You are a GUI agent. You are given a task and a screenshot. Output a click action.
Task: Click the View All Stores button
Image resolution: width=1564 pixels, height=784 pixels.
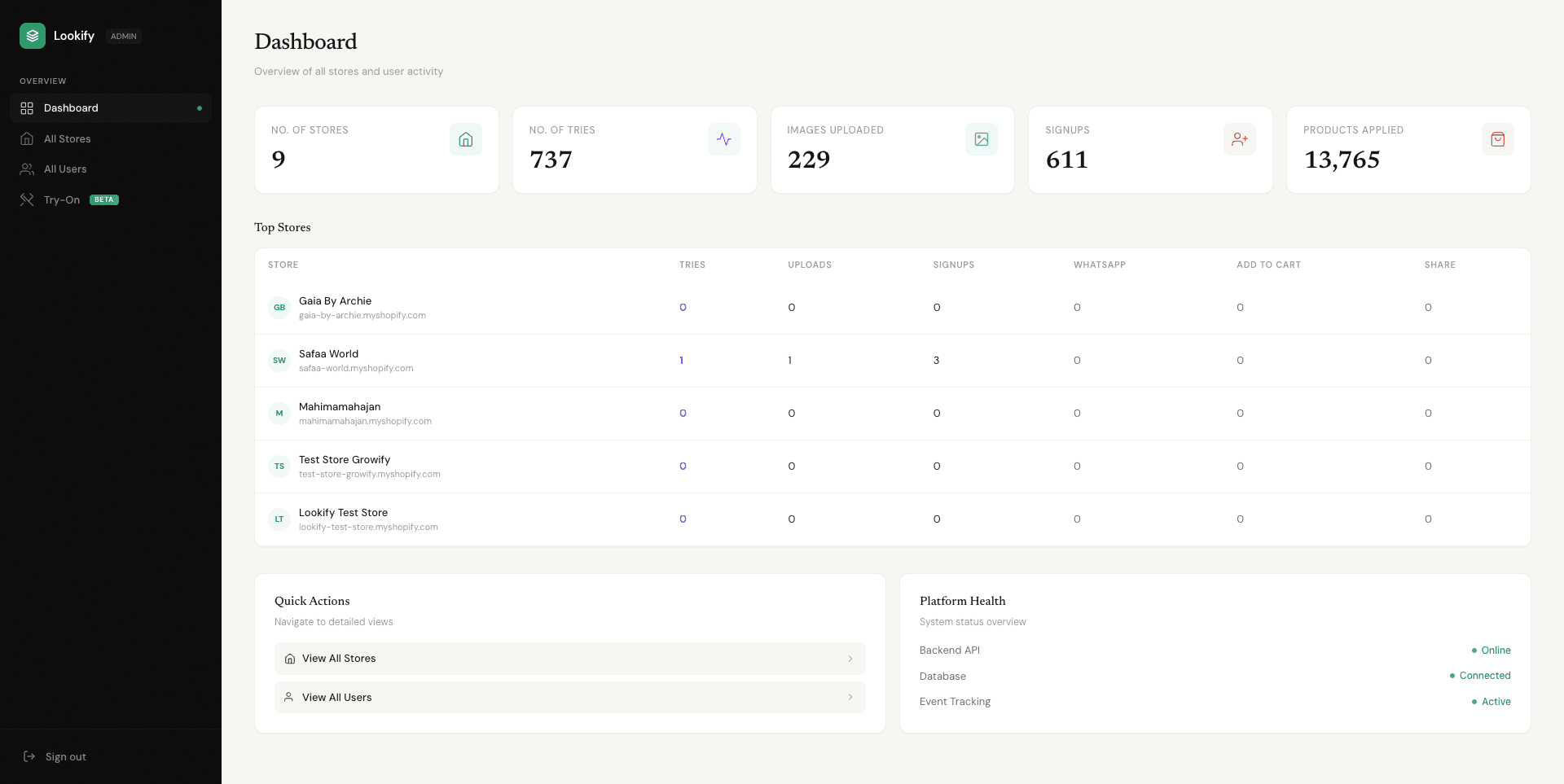click(570, 659)
